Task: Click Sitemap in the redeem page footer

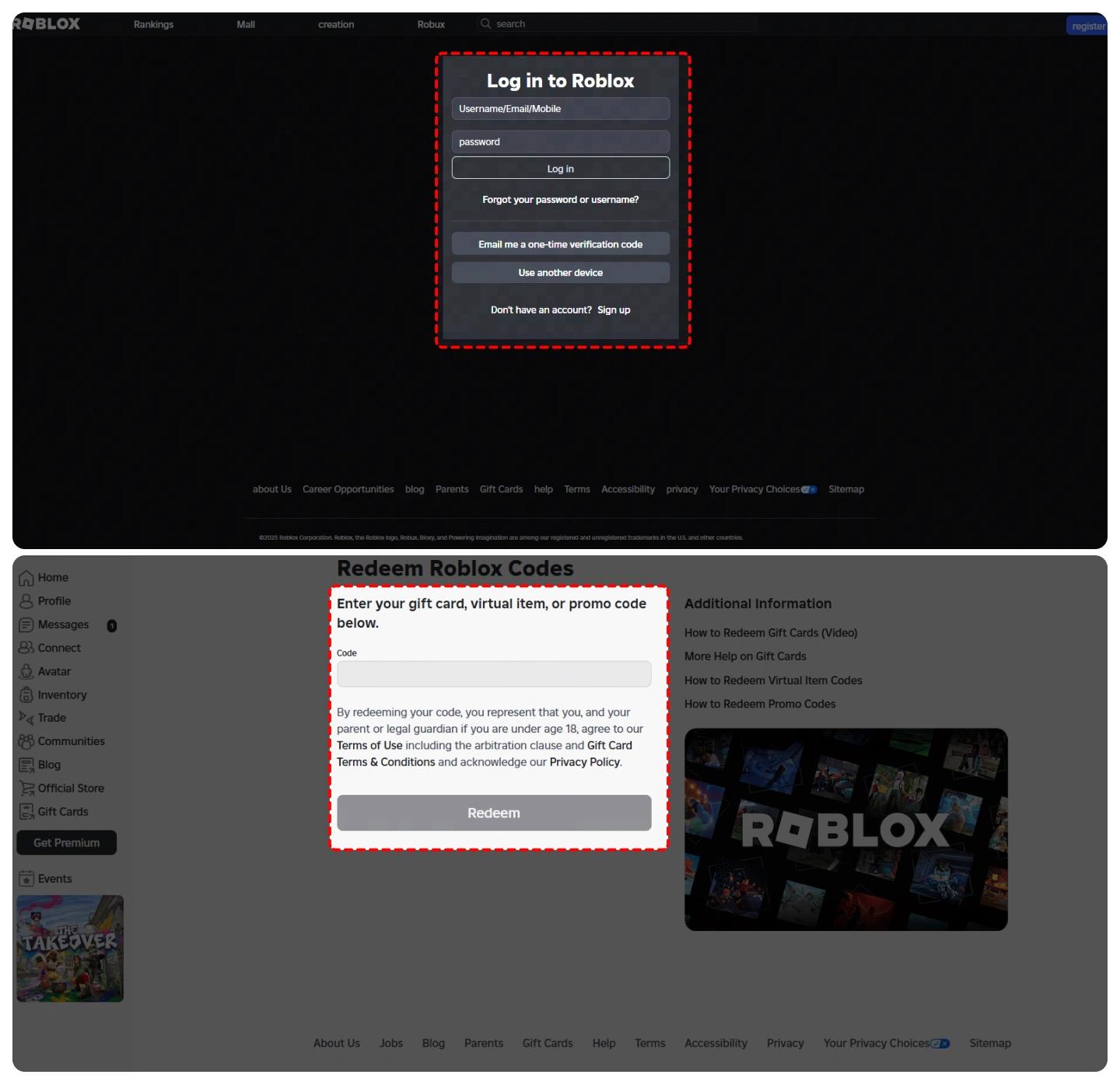Action: point(990,1044)
